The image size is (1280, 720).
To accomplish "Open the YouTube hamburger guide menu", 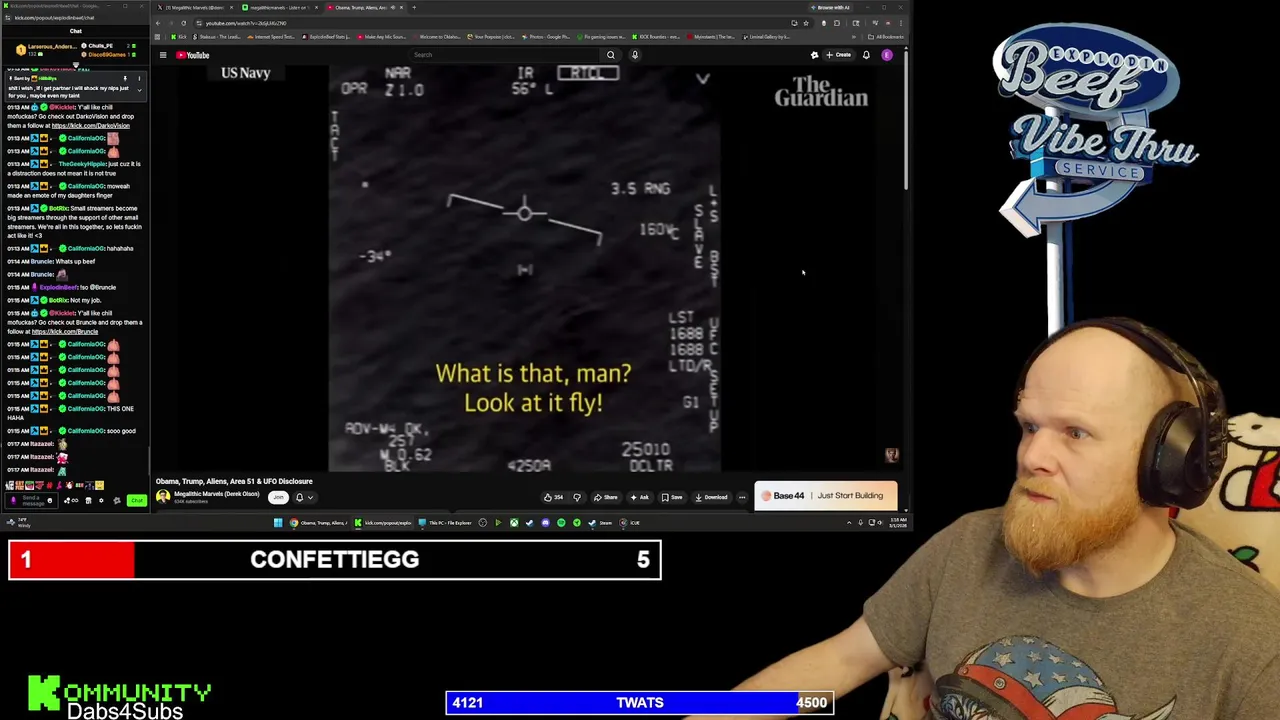I will pos(162,55).
